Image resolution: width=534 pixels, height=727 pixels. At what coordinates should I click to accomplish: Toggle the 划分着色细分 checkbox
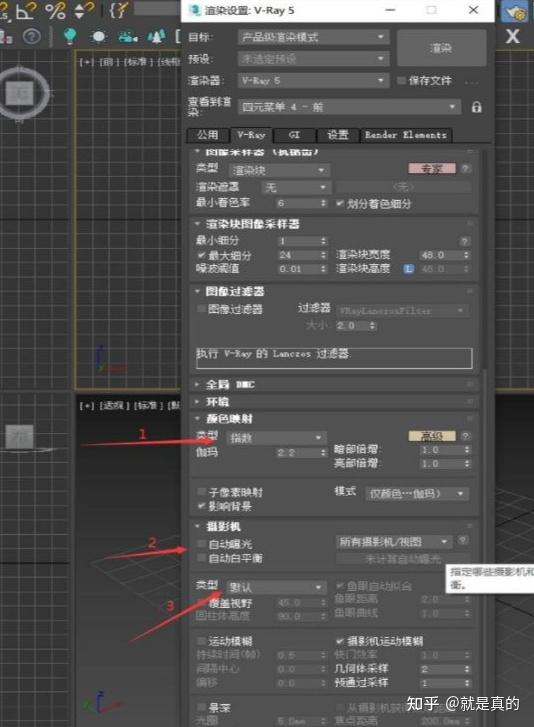point(340,203)
